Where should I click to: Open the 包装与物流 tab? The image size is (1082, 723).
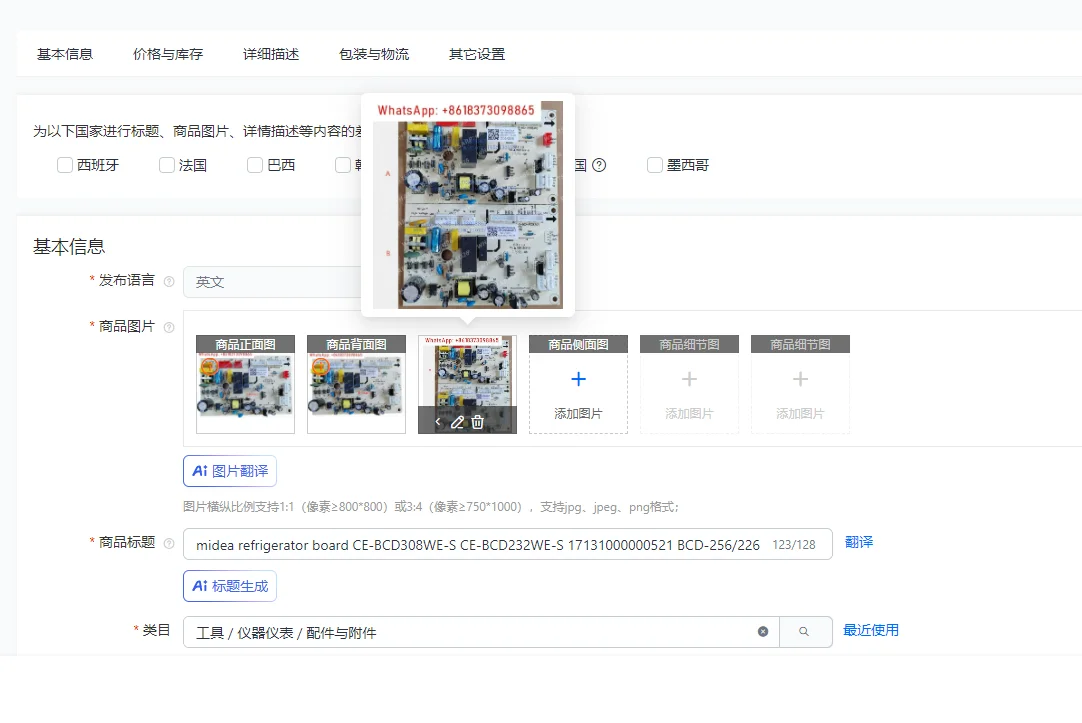[373, 55]
